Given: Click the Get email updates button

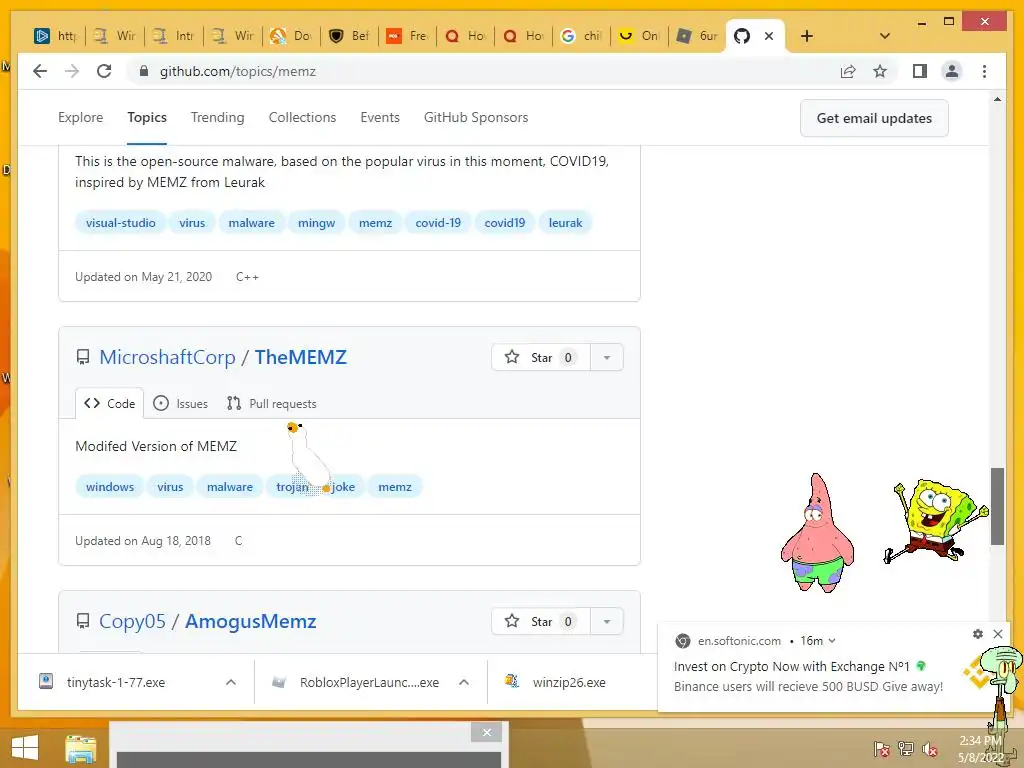Looking at the screenshot, I should (874, 118).
